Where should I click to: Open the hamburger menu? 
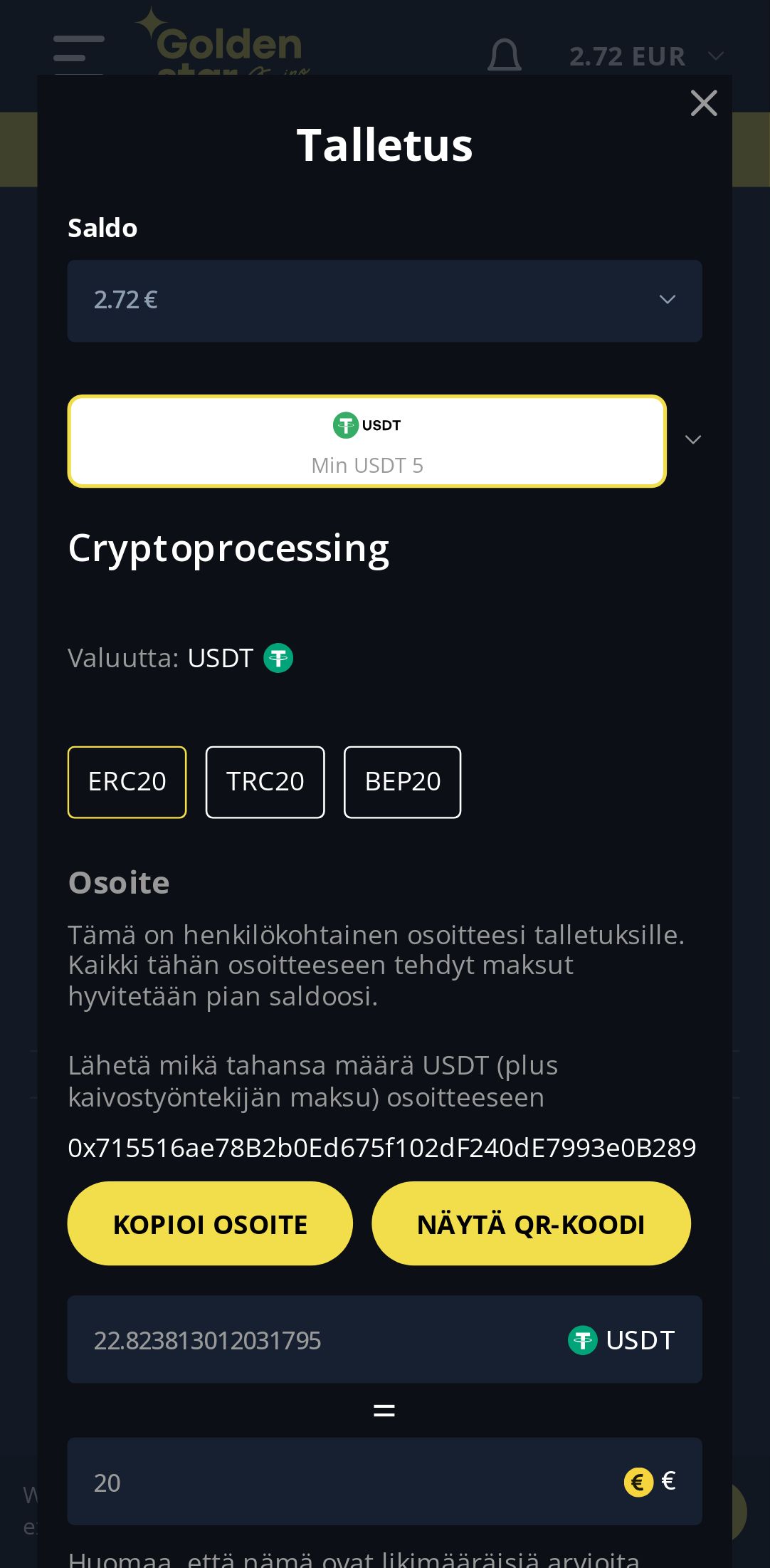78,50
